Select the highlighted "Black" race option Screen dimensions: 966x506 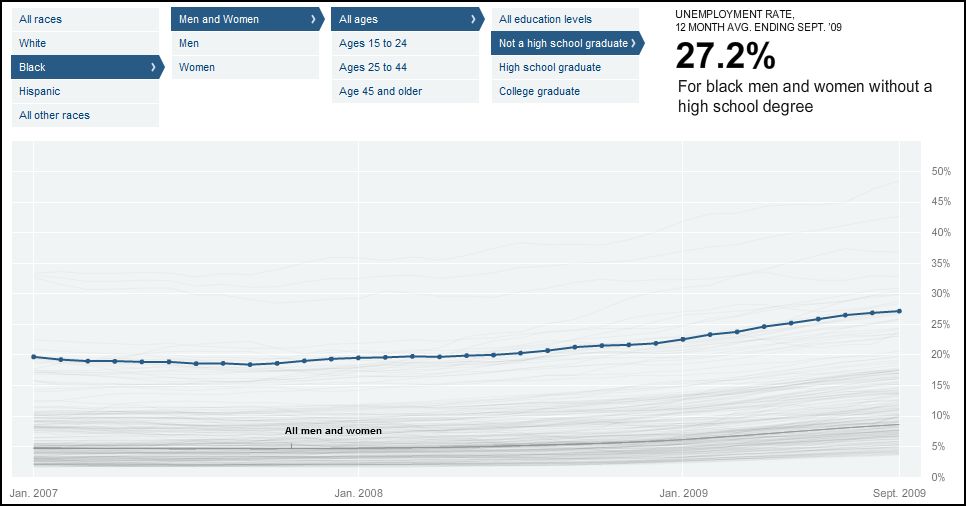click(33, 67)
